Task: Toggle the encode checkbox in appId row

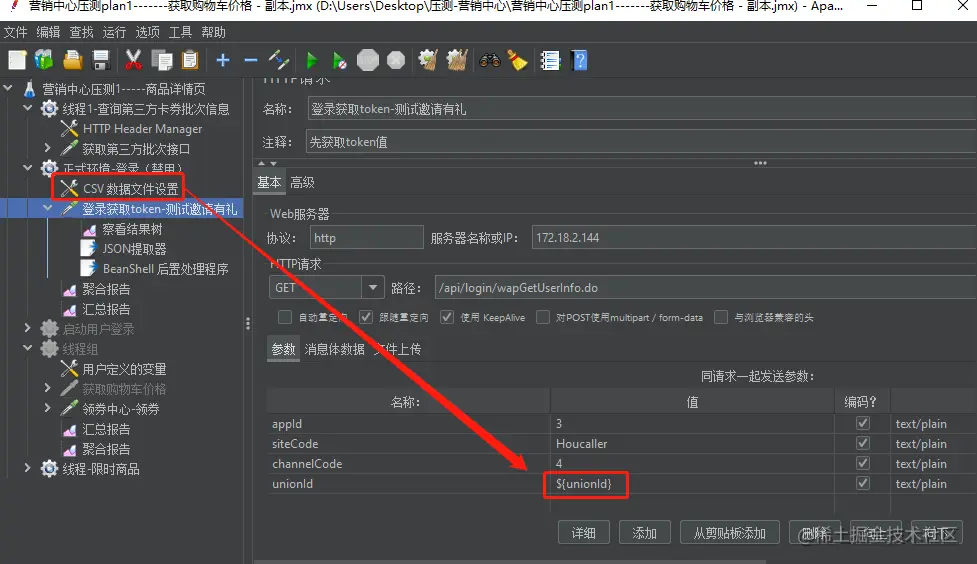Action: (862, 423)
